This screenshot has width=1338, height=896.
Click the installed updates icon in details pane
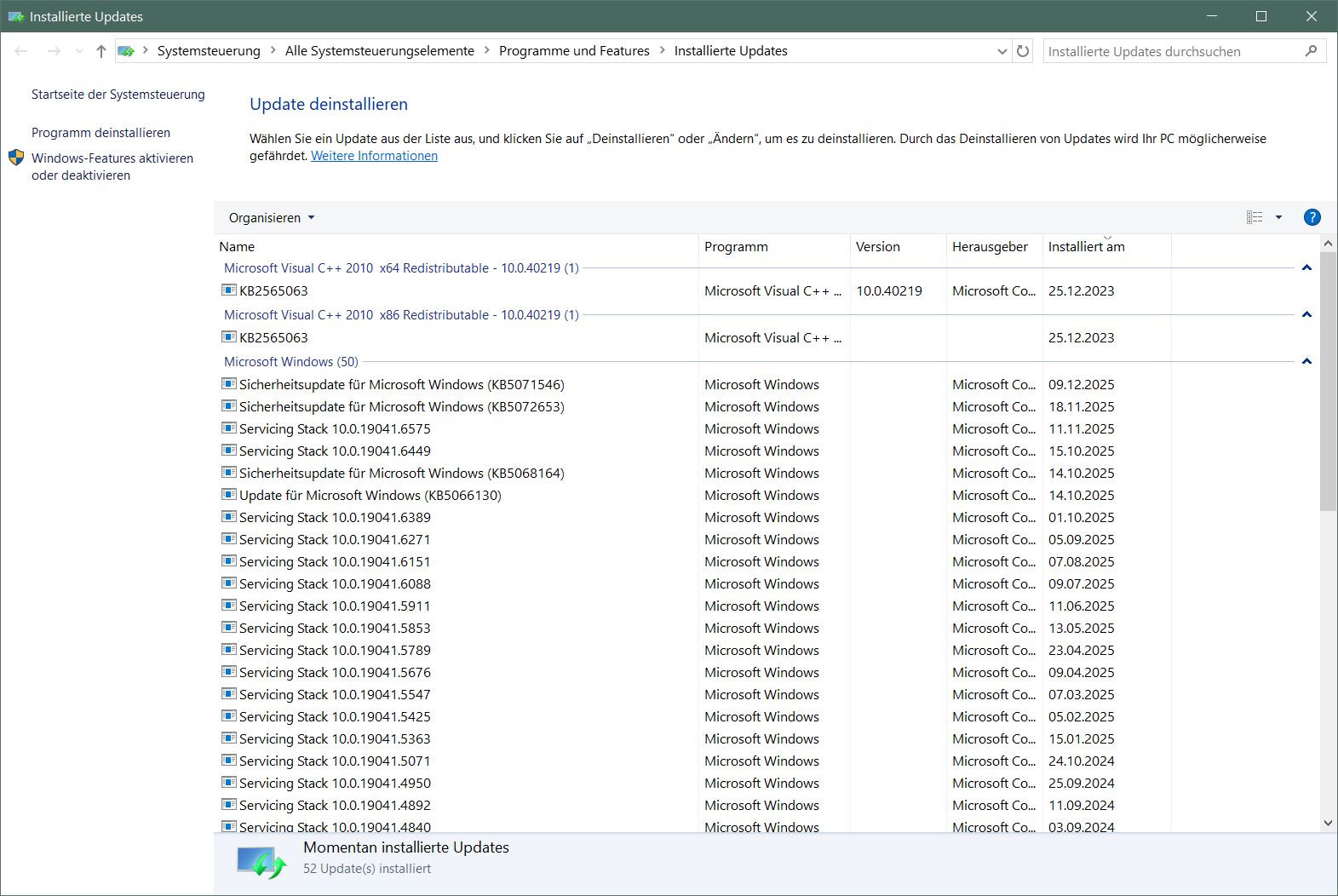coord(261,863)
